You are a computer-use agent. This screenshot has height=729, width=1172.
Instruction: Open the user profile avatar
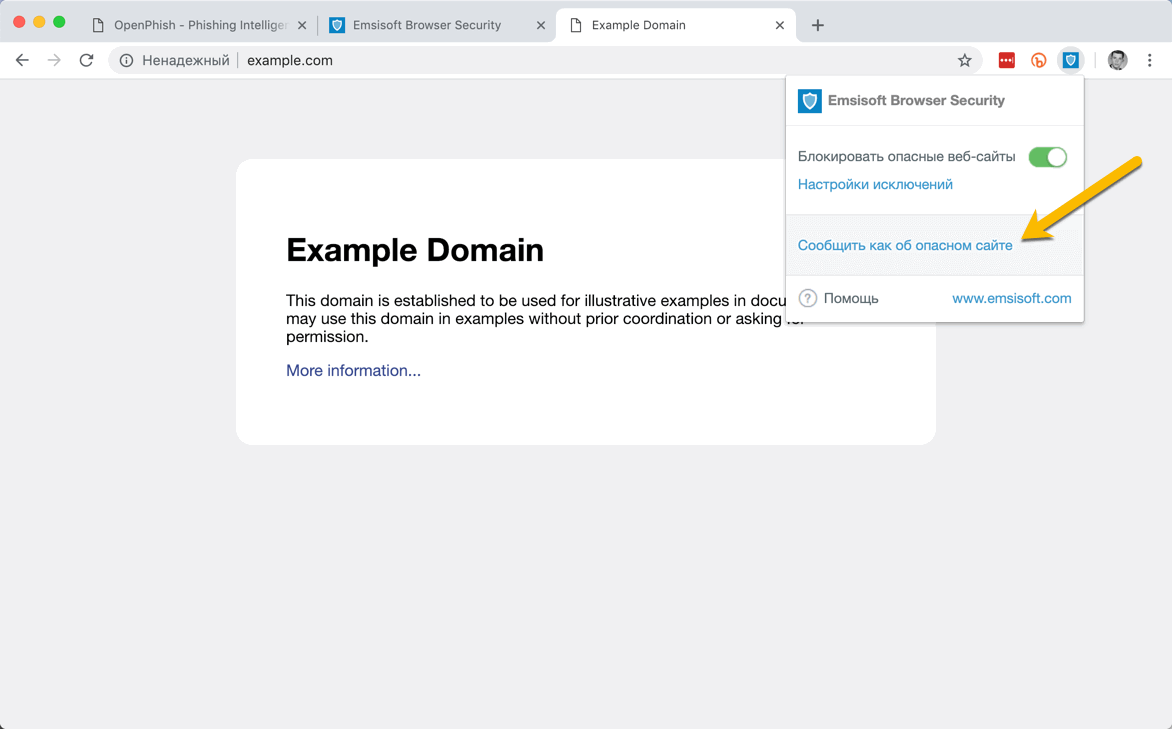click(x=1117, y=61)
